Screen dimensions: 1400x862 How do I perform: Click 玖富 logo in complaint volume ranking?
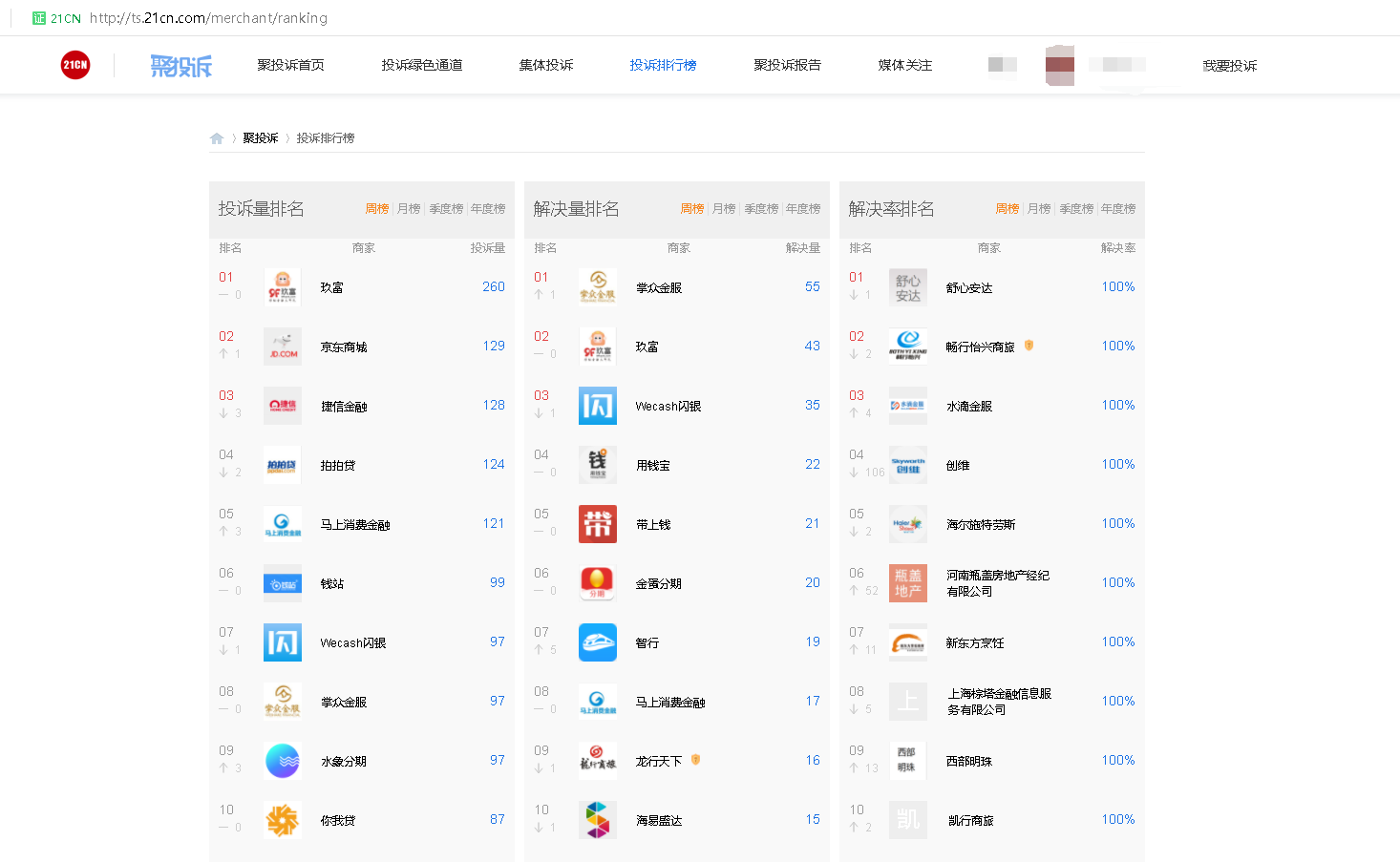point(283,287)
